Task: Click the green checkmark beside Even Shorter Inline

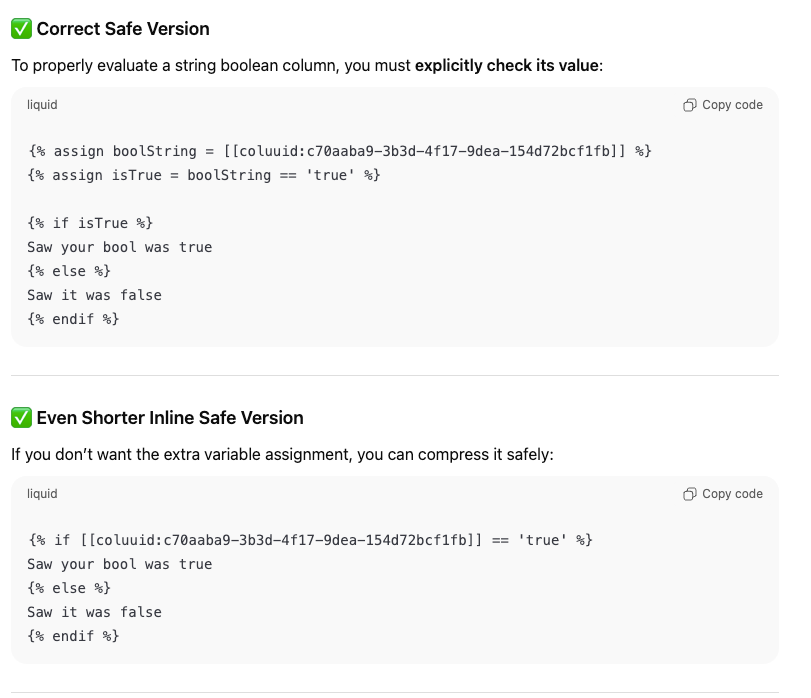Action: 21,418
